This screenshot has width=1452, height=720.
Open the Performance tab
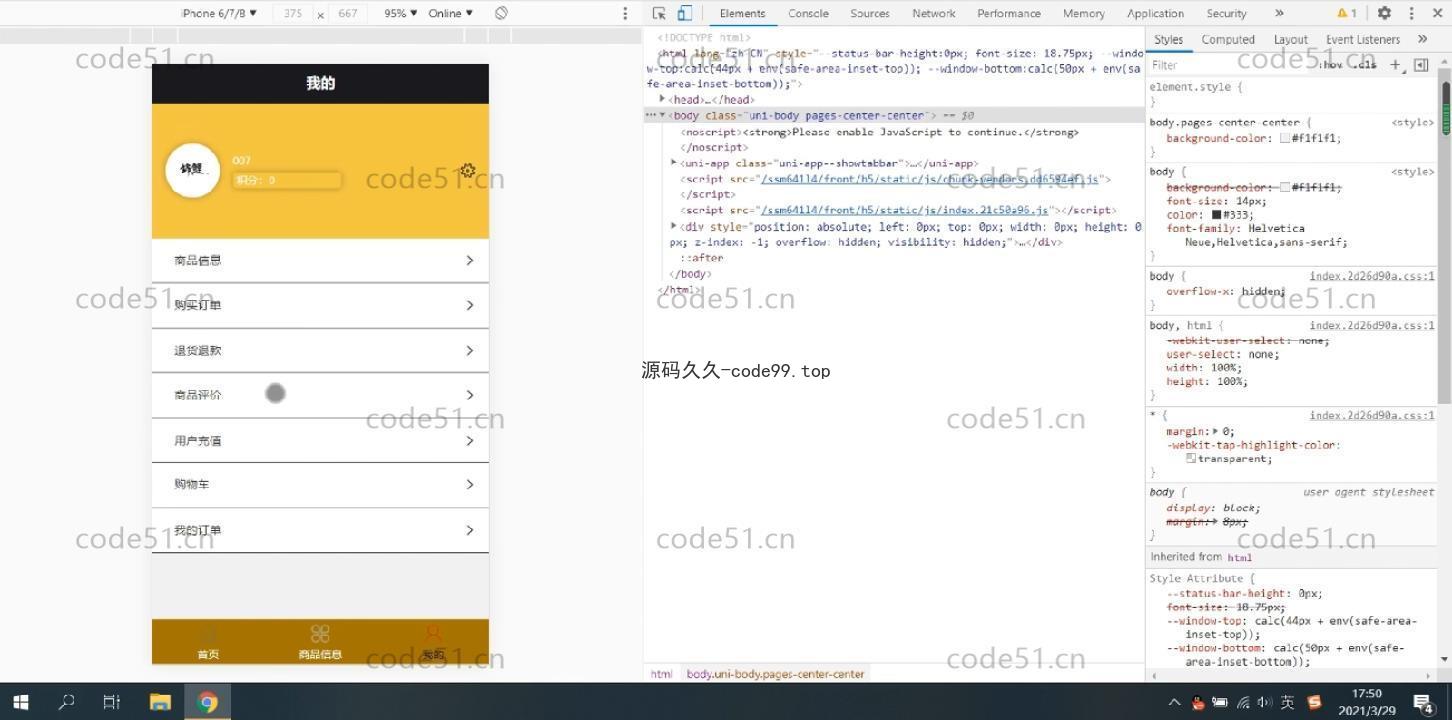1009,13
